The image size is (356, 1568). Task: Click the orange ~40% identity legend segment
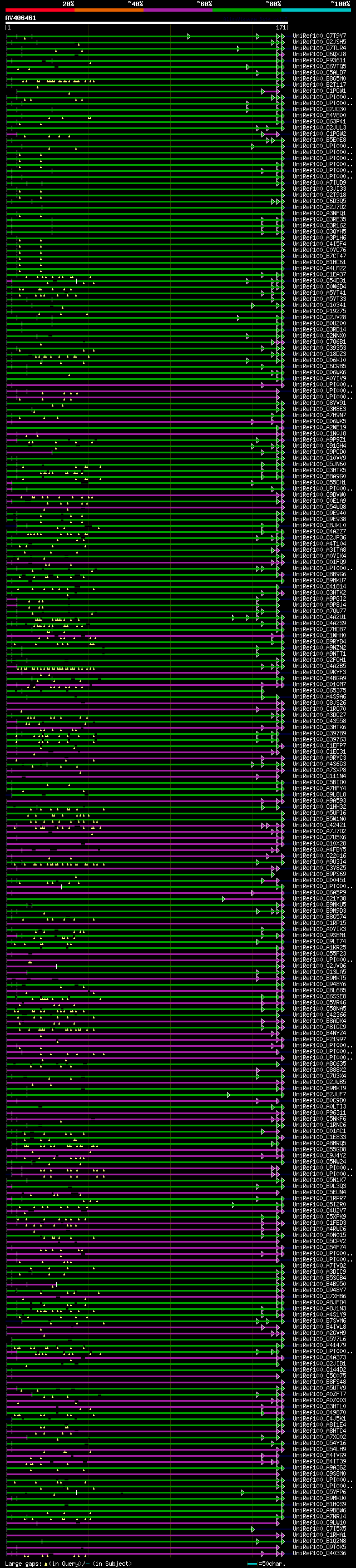[108, 10]
